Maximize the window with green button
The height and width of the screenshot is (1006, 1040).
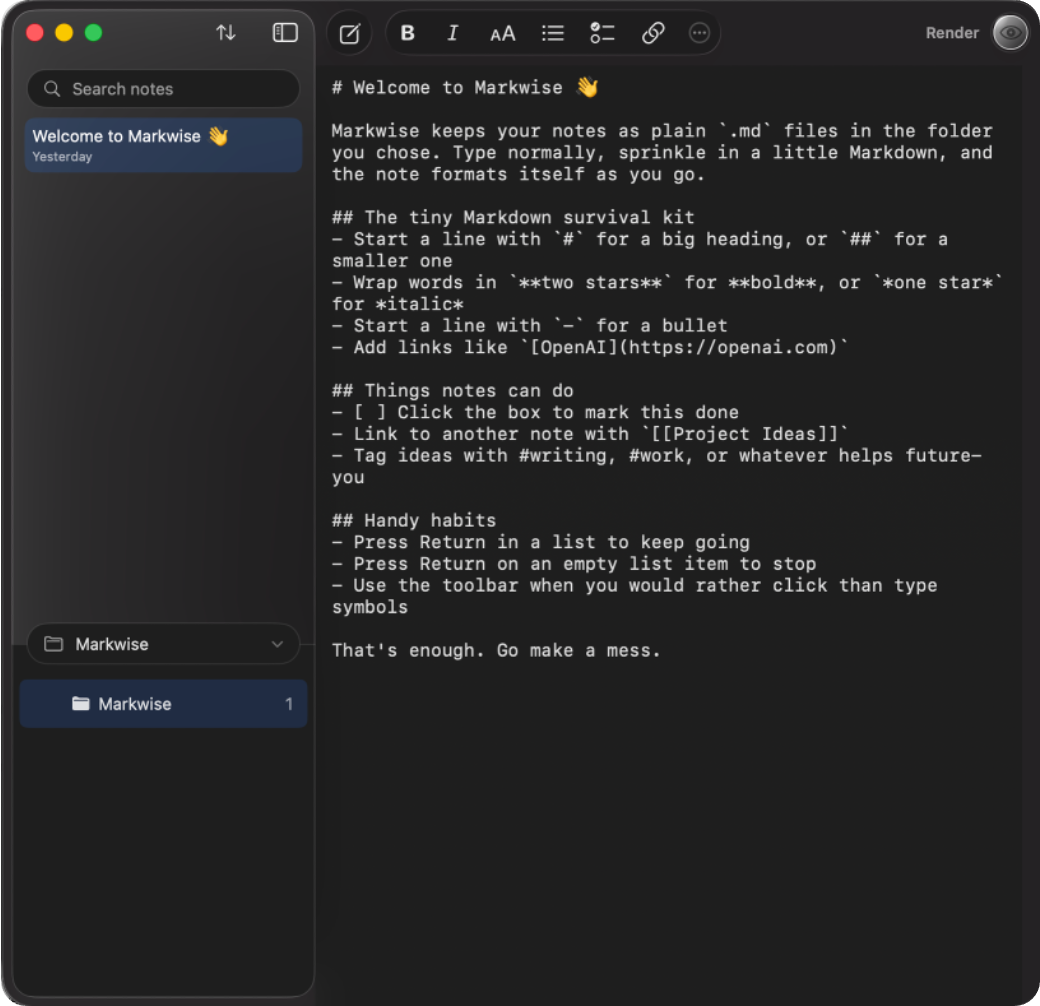94,32
